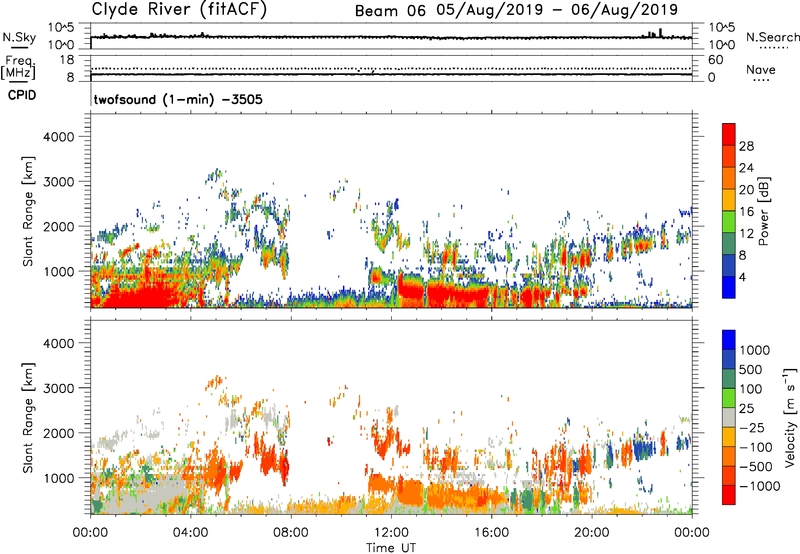Click the '10^5' label beside N.Sky

[61, 28]
